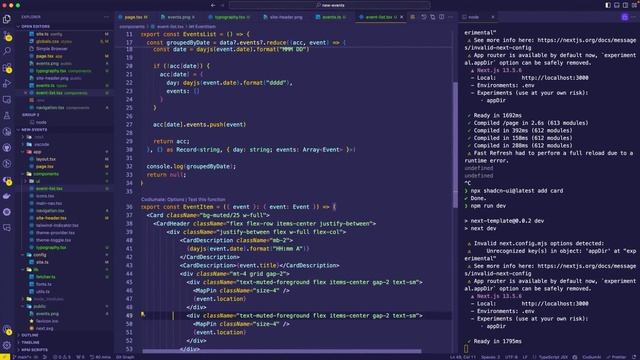The width and height of the screenshot is (640, 360).
Task: Close the node terminal tab
Action: click(493, 17)
